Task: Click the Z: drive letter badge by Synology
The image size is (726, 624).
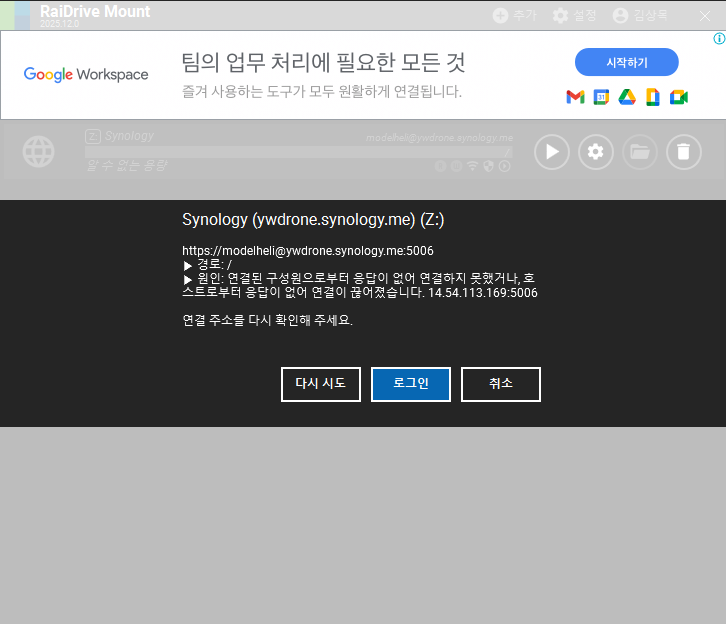Action: click(92, 136)
